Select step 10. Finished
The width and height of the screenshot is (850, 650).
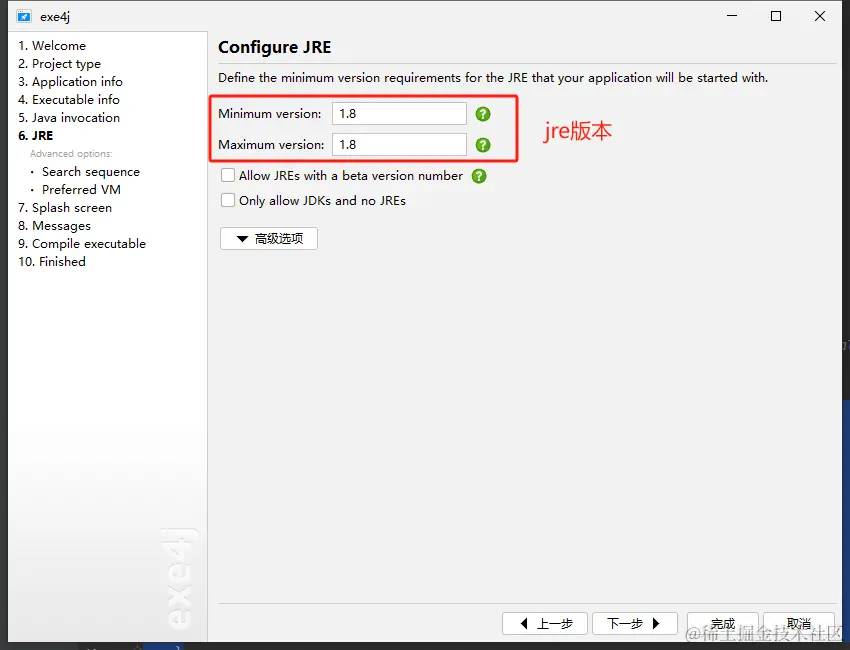click(x=52, y=261)
